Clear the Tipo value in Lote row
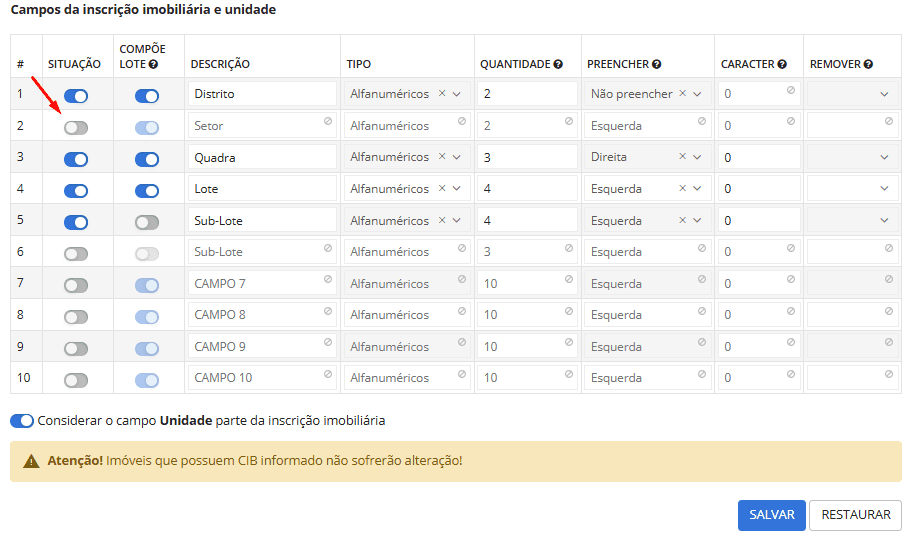 pyautogui.click(x=442, y=188)
